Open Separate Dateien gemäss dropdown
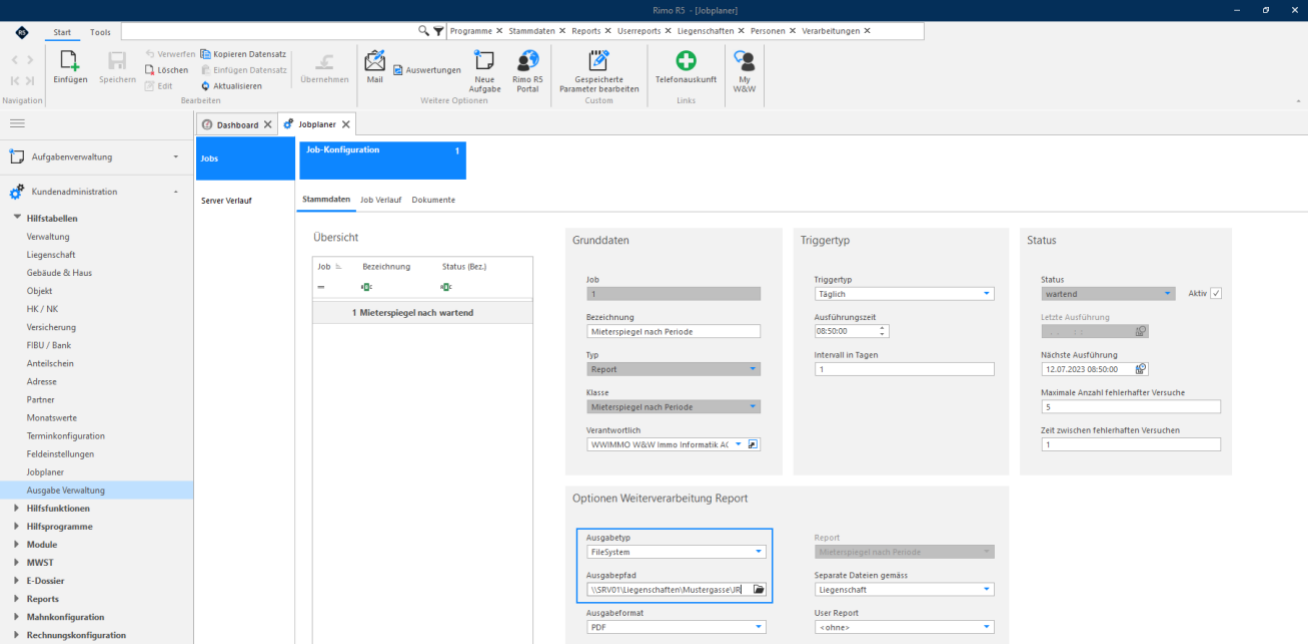 (x=987, y=590)
